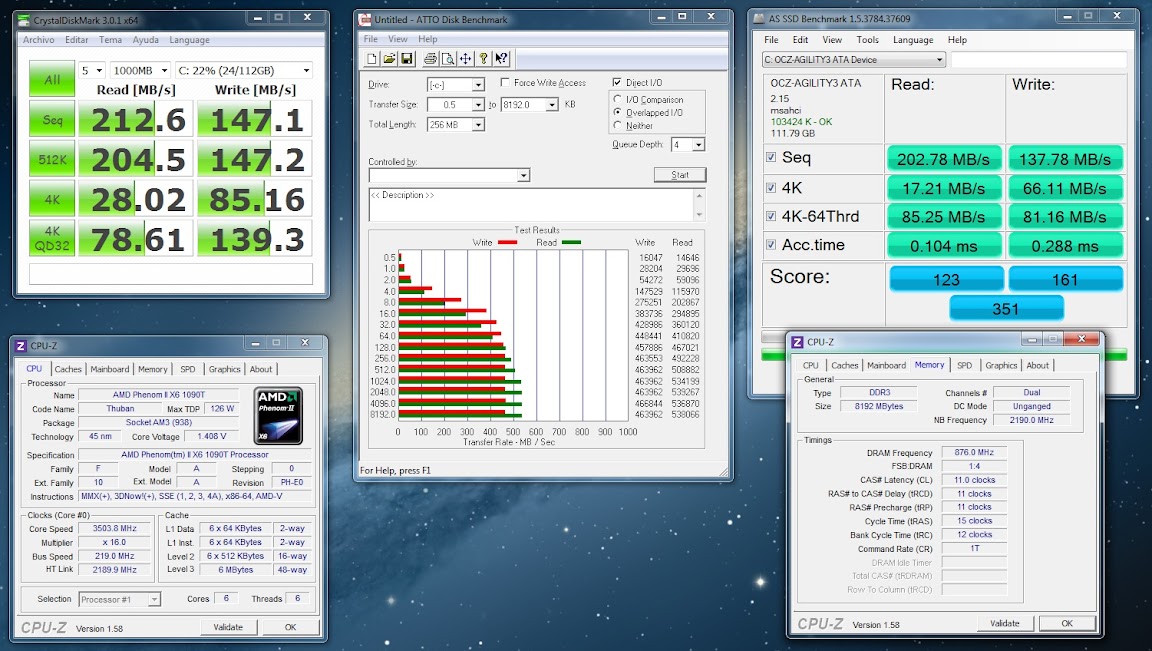
Task: Open Transfer Size end dropdown showing 8192.0
Action: pos(551,105)
